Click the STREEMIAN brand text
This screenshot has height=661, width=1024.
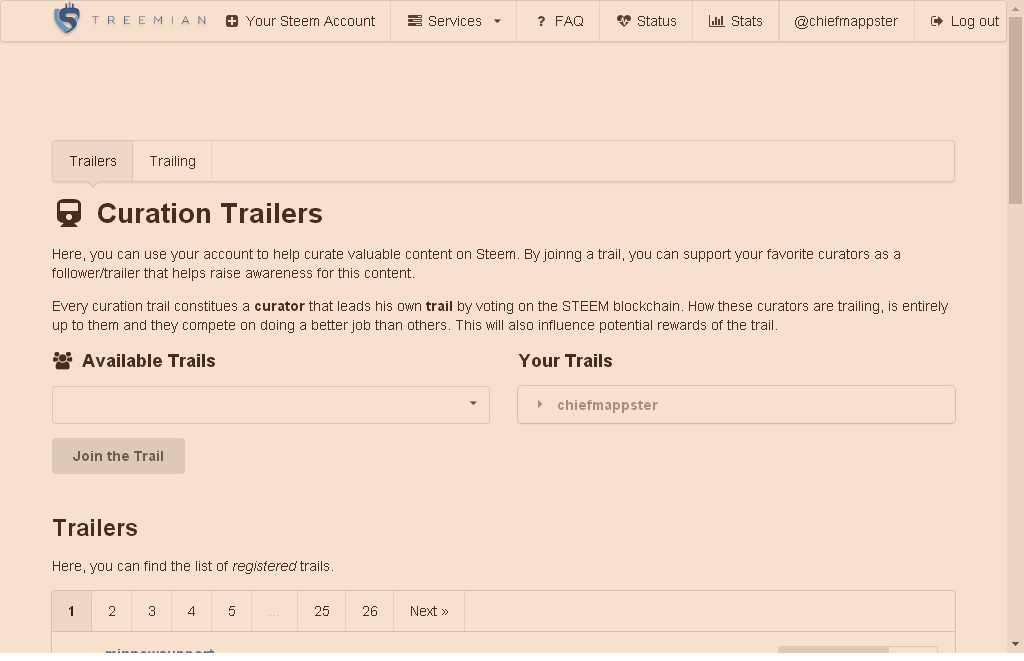click(149, 21)
